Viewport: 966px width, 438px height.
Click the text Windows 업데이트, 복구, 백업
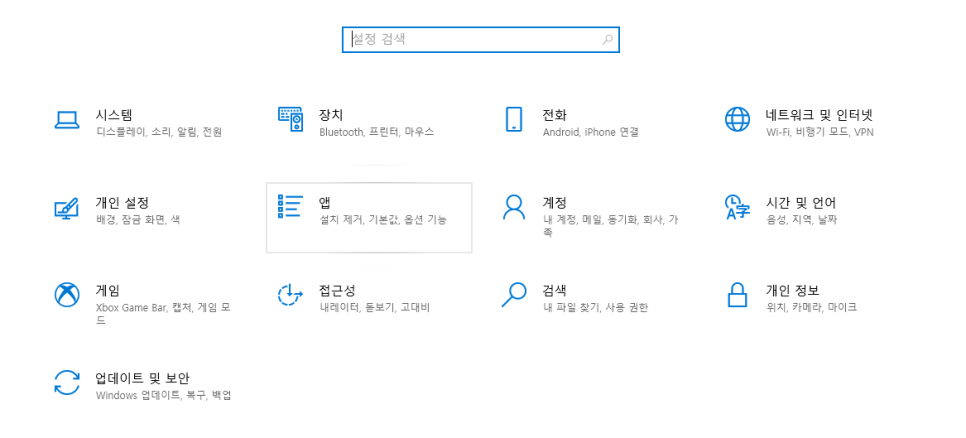click(163, 395)
